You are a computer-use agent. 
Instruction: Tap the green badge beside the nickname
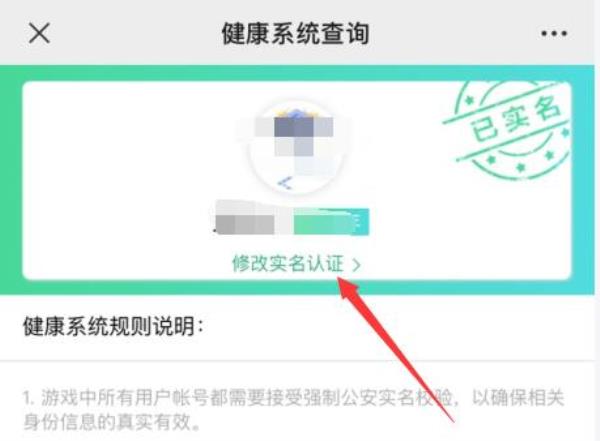point(331,222)
